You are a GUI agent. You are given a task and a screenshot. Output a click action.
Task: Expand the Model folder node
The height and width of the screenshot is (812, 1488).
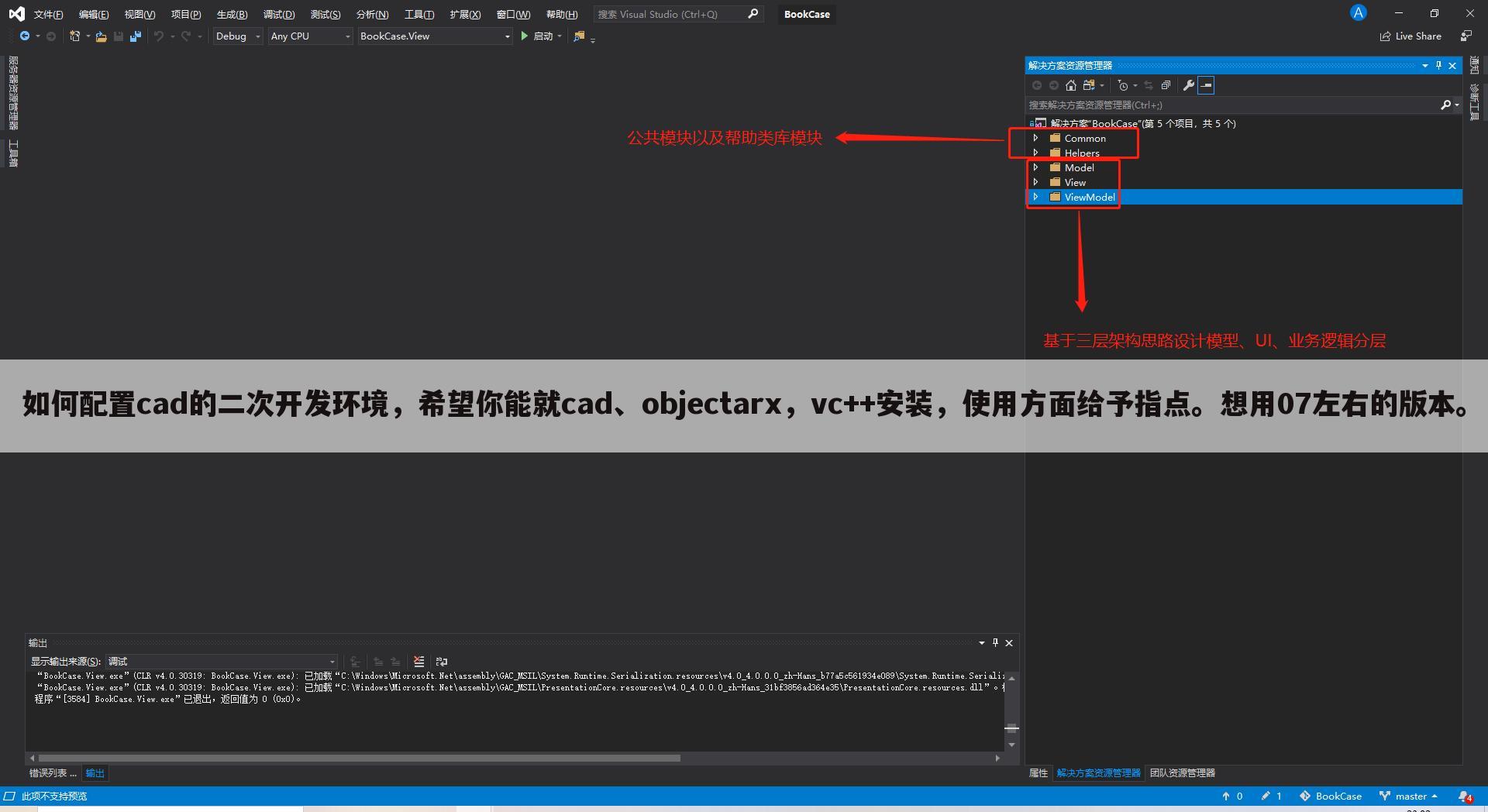point(1035,167)
